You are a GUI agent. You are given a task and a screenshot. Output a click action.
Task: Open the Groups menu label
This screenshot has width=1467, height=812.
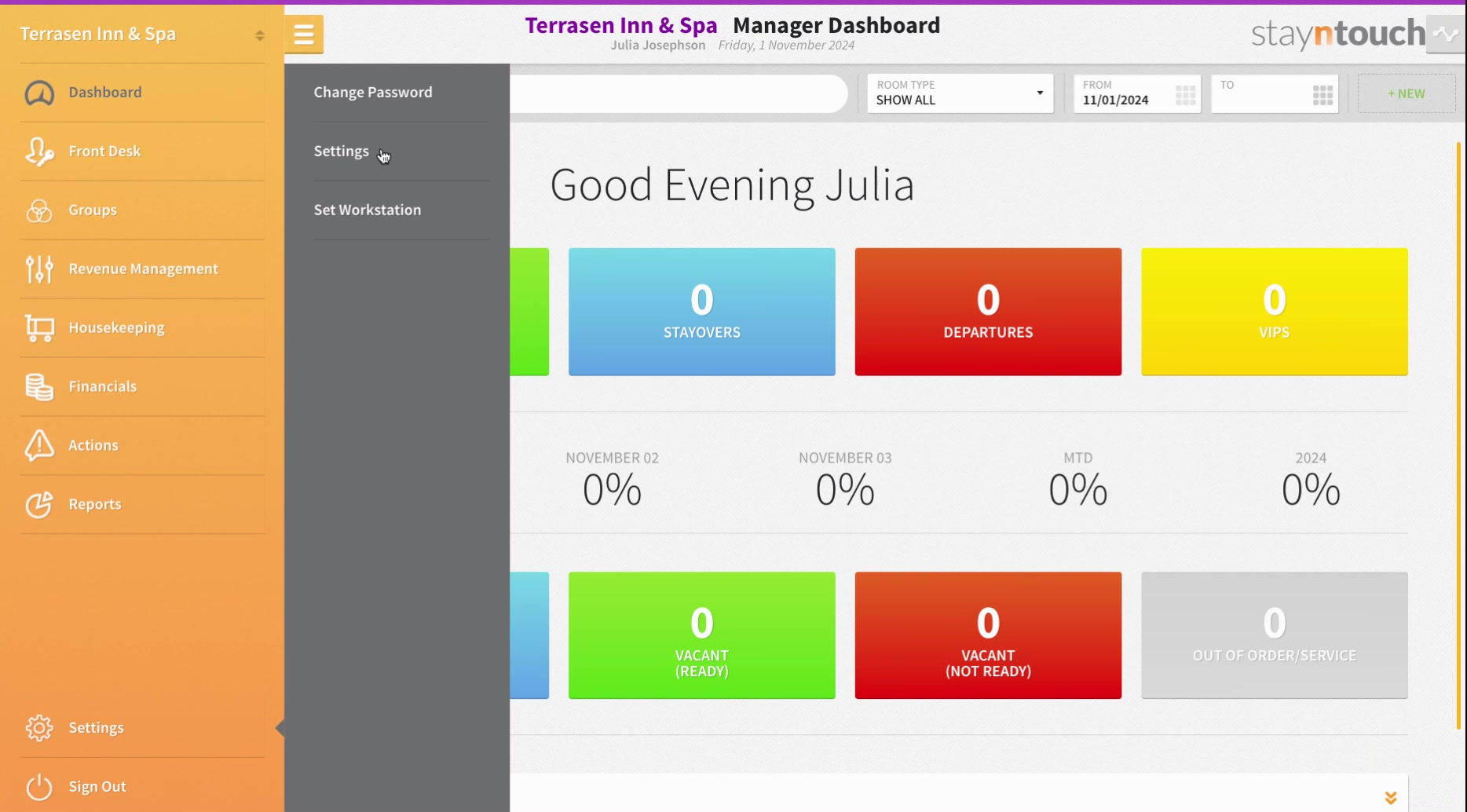[93, 210]
